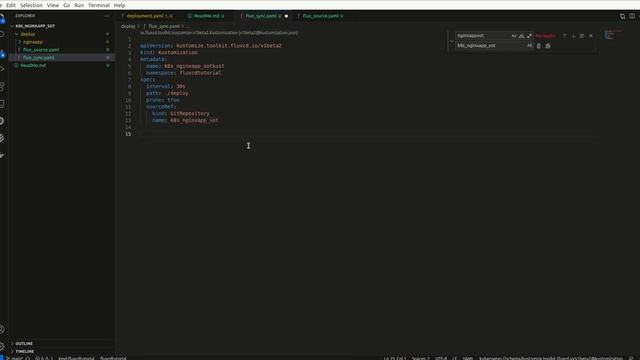Click the deploy breadcrumb segment
Screen dimensions: 640x360
coord(128,26)
